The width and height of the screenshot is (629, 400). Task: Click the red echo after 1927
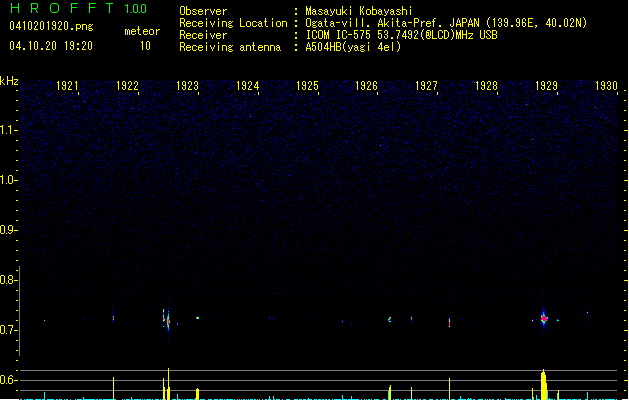(449, 322)
